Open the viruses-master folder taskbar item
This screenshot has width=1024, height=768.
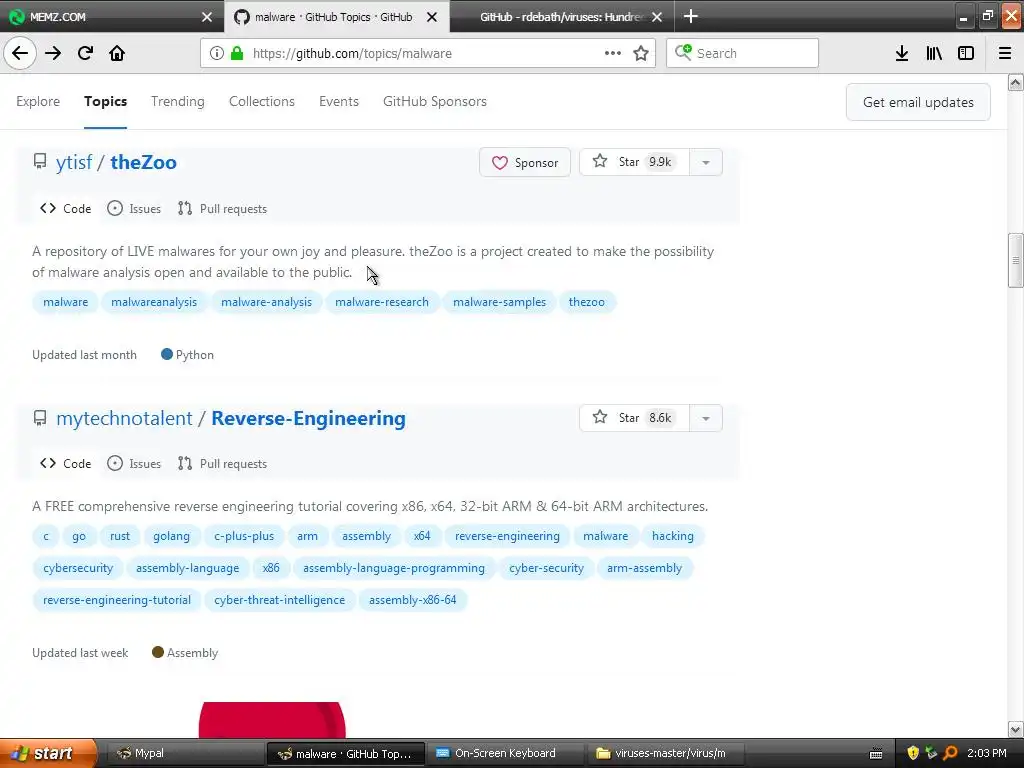click(x=666, y=754)
